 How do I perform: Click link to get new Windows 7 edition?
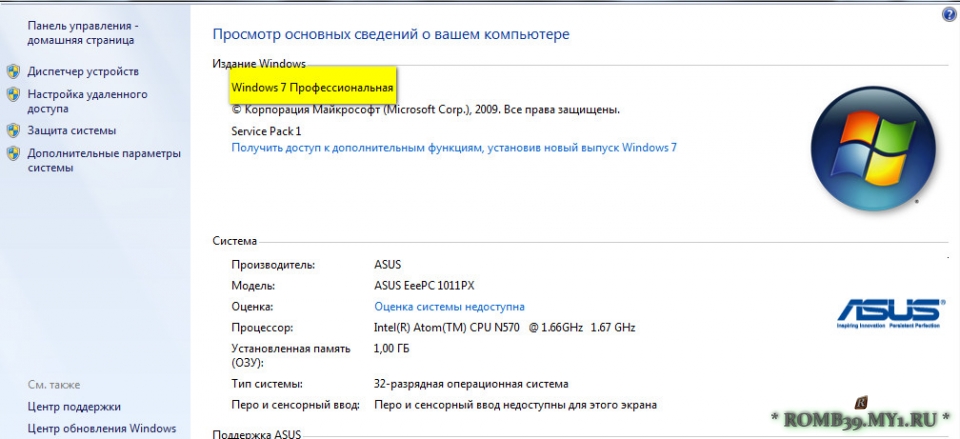(454, 147)
